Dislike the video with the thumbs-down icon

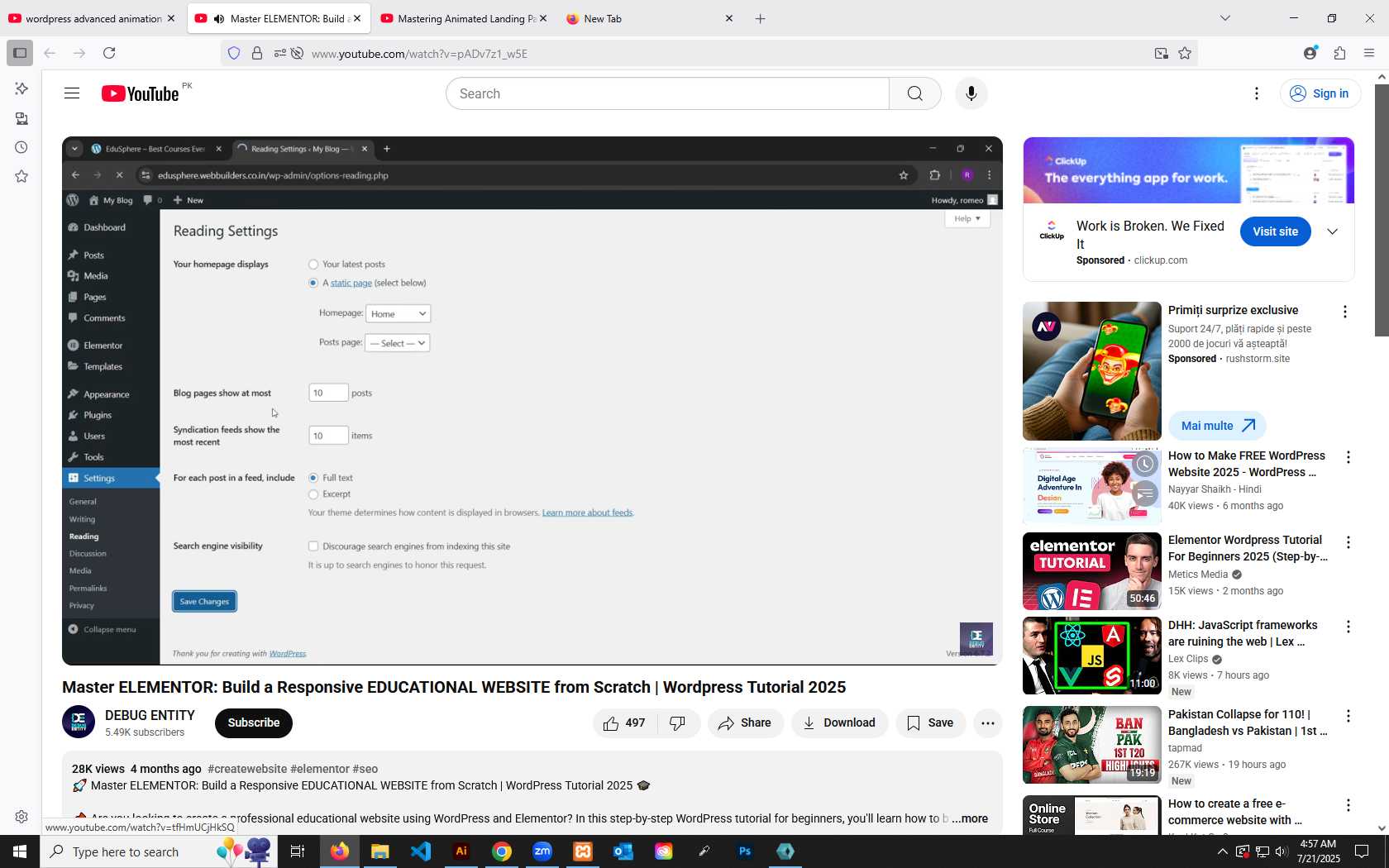tap(678, 723)
